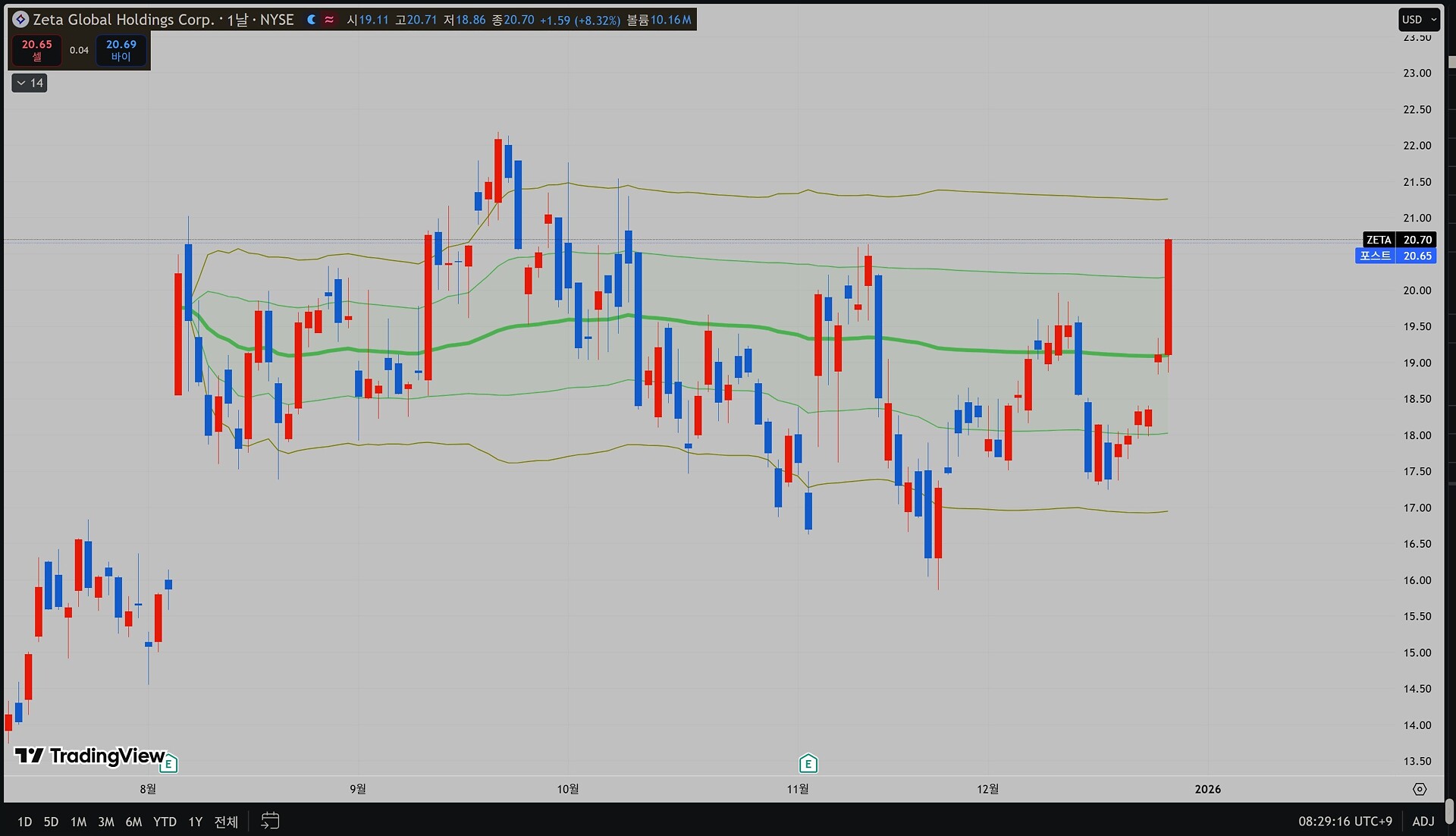Expand the collapsed 14 indicators legend
The width and height of the screenshot is (1456, 836).
tap(30, 83)
